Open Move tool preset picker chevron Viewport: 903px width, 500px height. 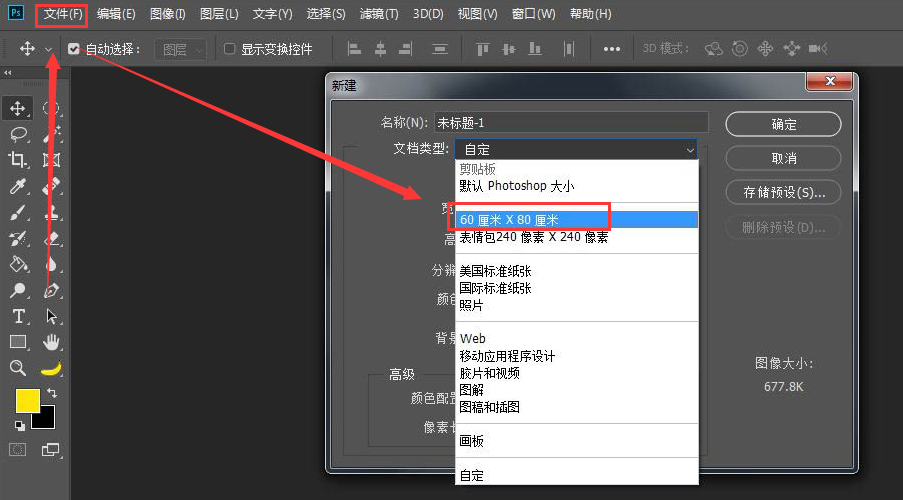(x=49, y=50)
